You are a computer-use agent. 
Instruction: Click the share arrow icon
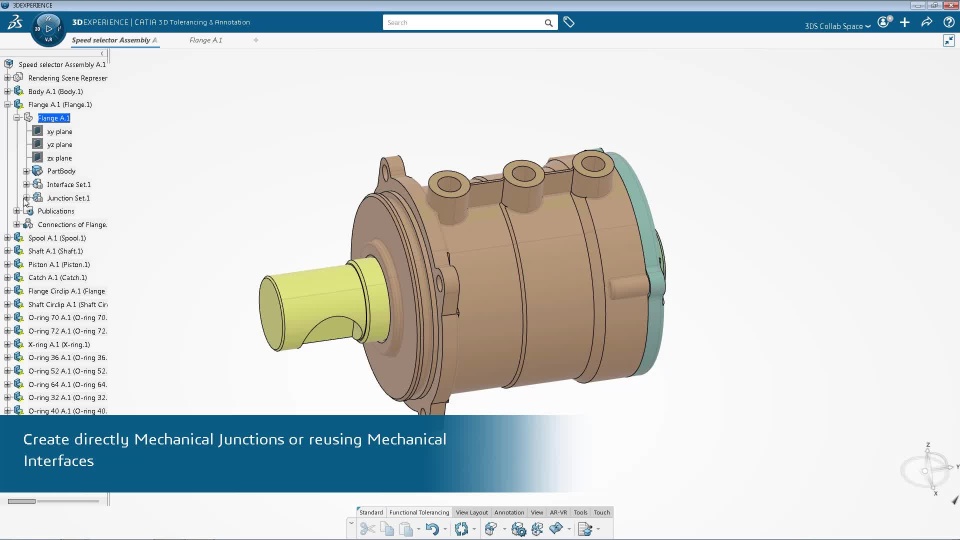coord(927,22)
